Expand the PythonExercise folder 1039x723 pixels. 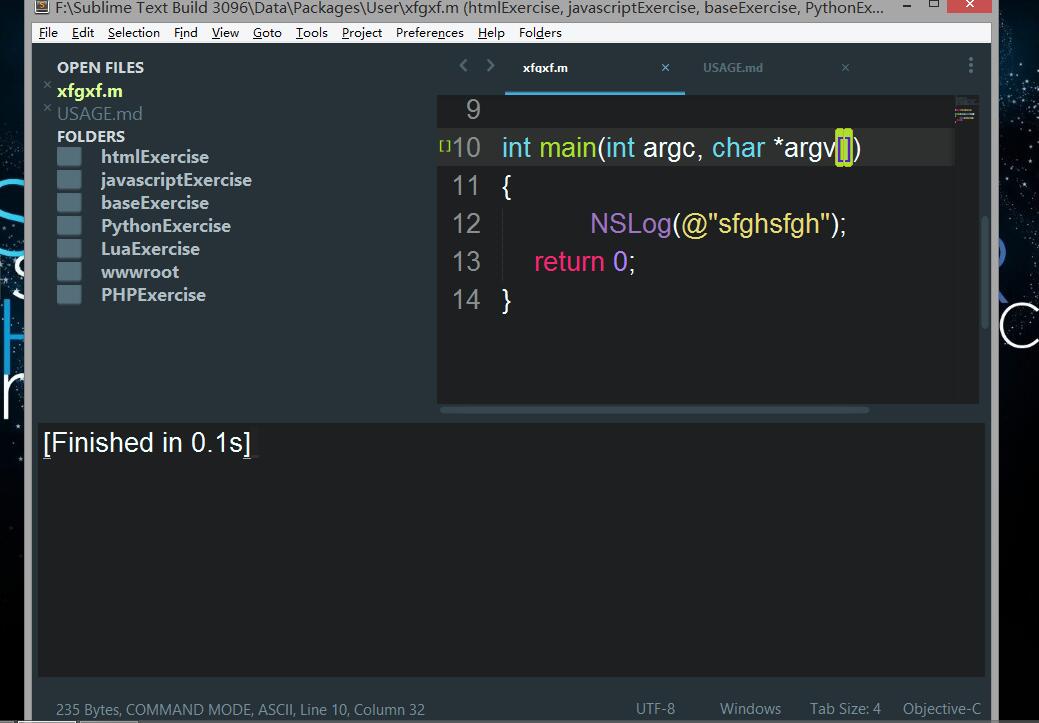(69, 226)
